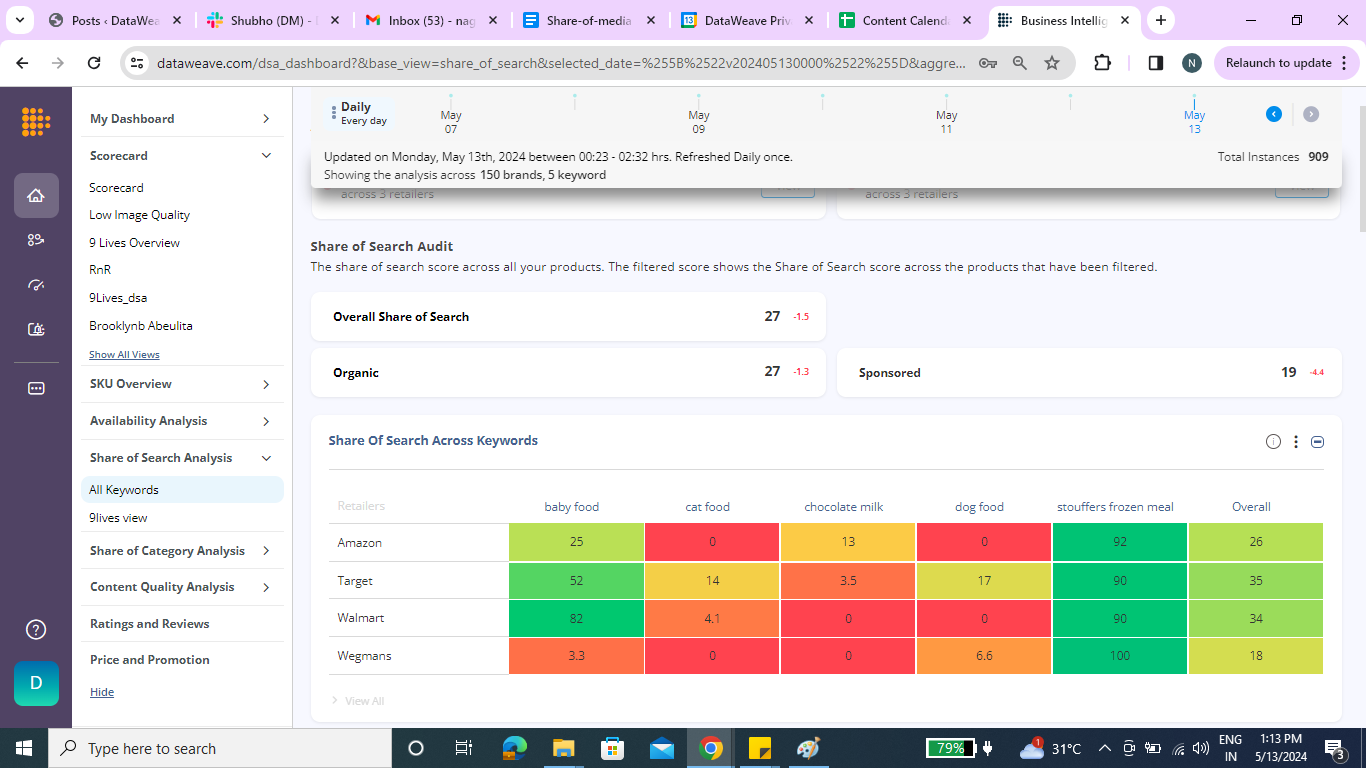This screenshot has height=768, width=1366.
Task: Open the users group icon in left rail
Action: [x=36, y=240]
